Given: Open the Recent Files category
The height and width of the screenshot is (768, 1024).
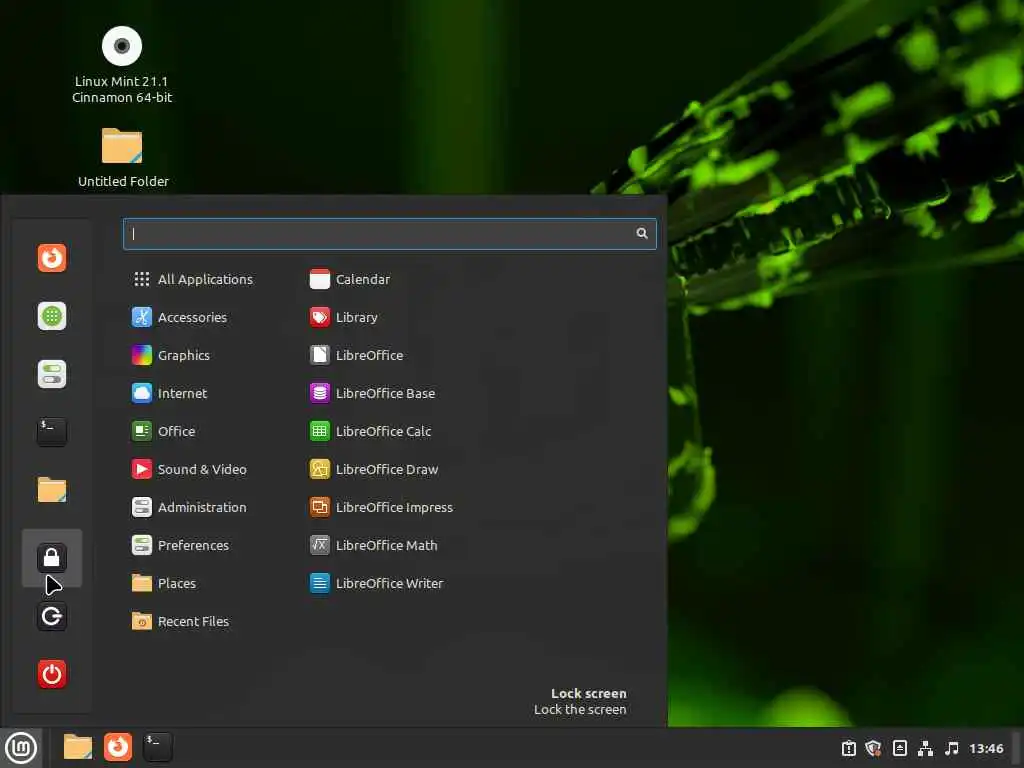Looking at the screenshot, I should [181, 621].
